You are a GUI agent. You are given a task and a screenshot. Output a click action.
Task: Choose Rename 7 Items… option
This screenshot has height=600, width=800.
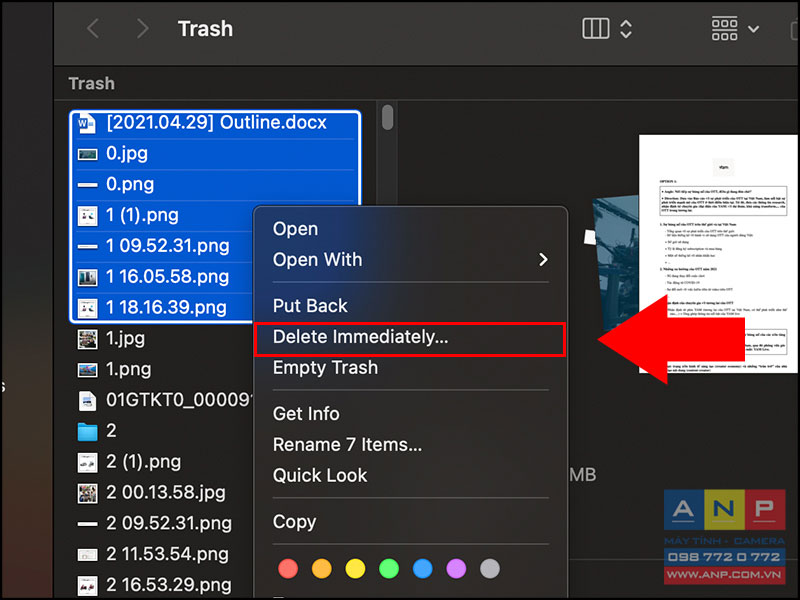pyautogui.click(x=411, y=445)
